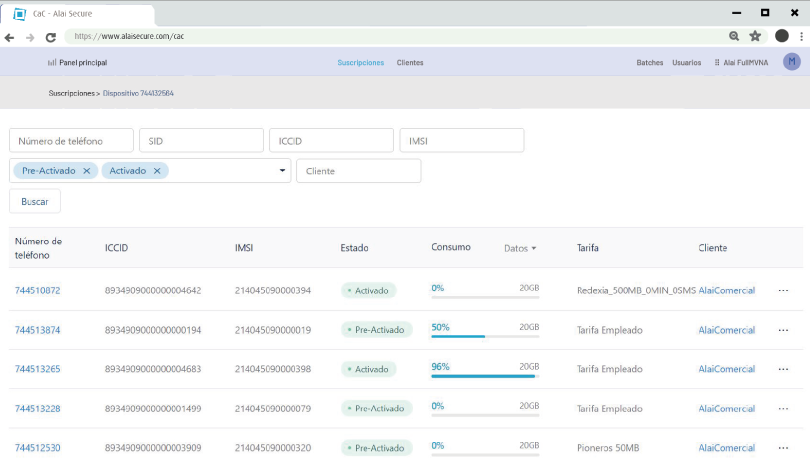Click ICCID value 8934909000000003909

[x=153, y=448]
